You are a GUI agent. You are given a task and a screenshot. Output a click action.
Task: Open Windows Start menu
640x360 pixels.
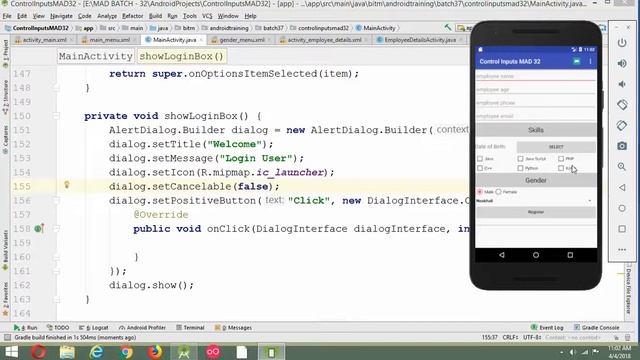[x=12, y=352]
